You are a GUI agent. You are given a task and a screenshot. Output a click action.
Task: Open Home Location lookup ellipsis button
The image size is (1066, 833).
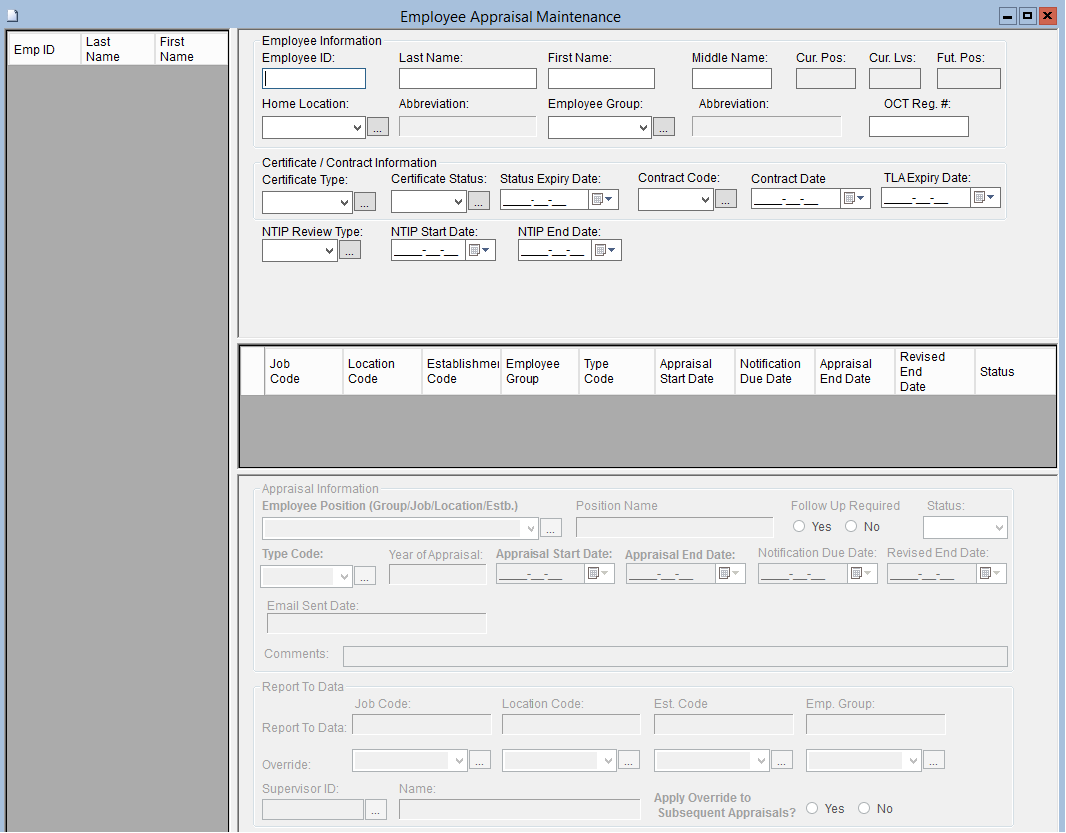tap(378, 127)
